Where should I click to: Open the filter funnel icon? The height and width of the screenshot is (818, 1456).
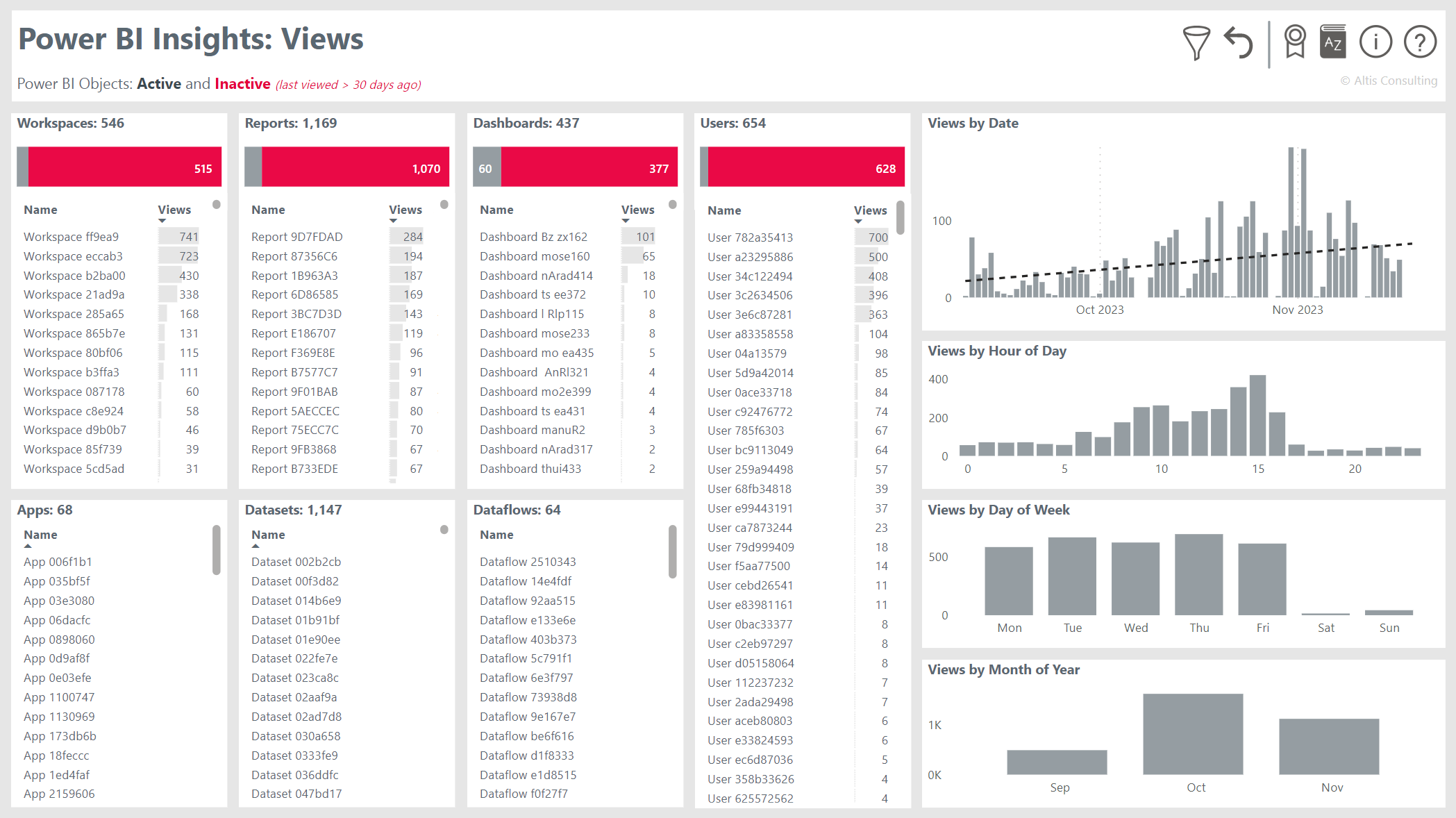click(x=1196, y=43)
